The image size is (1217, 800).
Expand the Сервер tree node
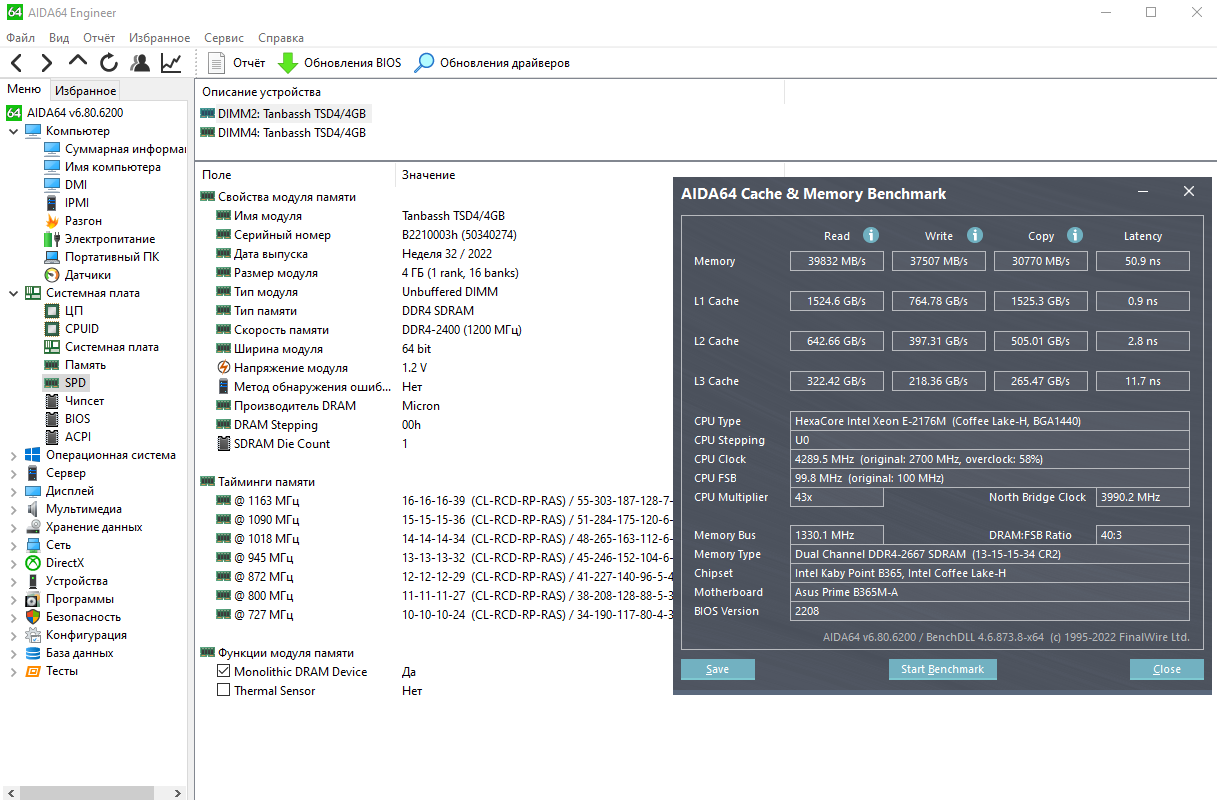tap(13, 473)
